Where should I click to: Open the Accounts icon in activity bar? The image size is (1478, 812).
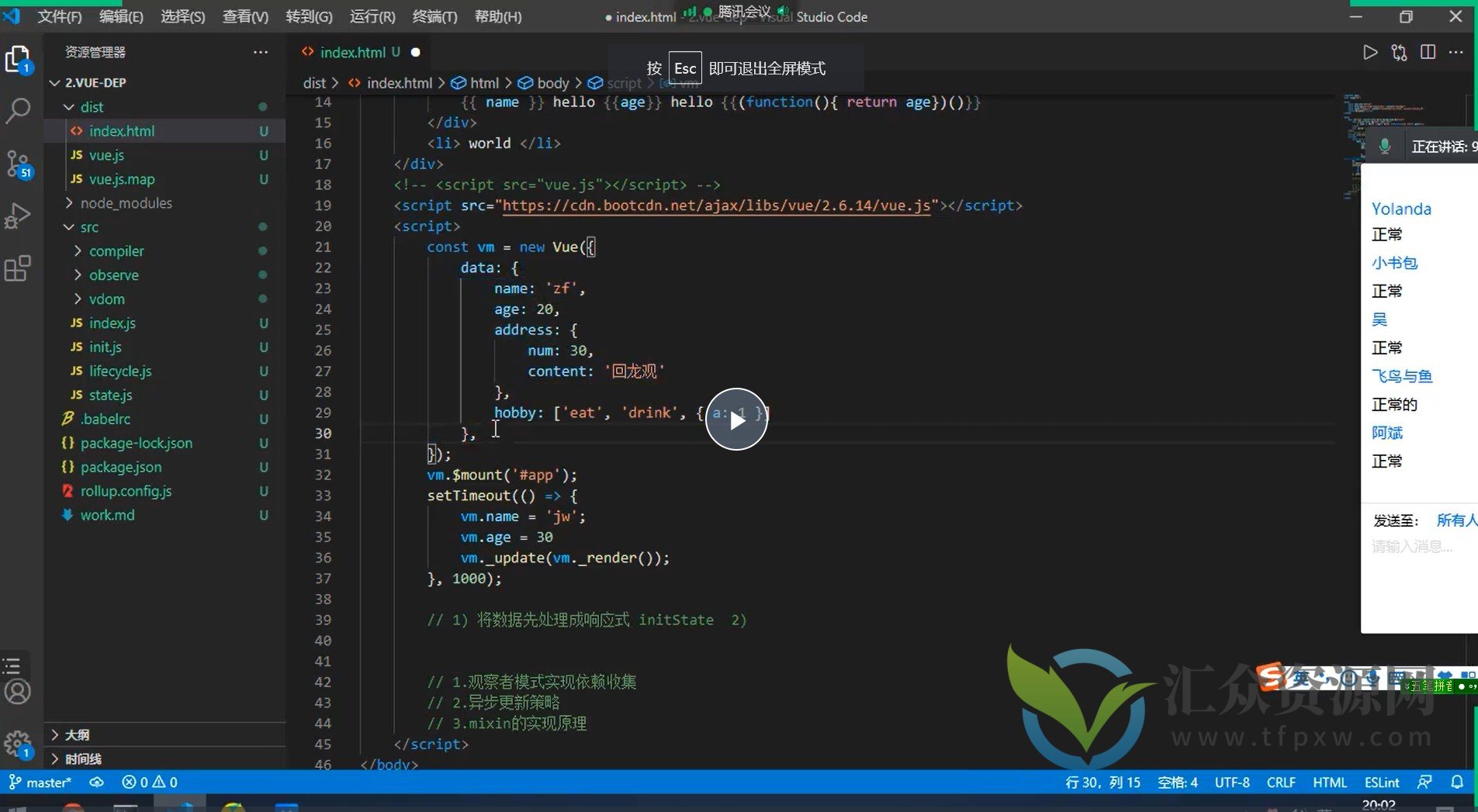coord(18,691)
